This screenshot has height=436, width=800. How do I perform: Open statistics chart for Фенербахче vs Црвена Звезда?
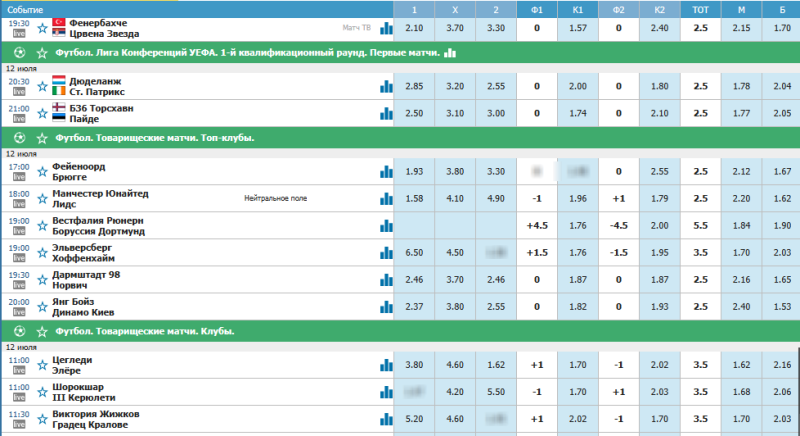click(x=385, y=28)
